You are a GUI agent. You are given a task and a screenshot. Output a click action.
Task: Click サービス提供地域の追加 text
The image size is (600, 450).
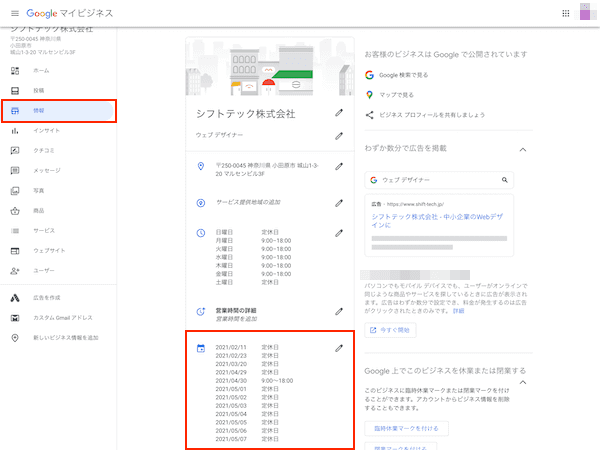[x=248, y=202]
